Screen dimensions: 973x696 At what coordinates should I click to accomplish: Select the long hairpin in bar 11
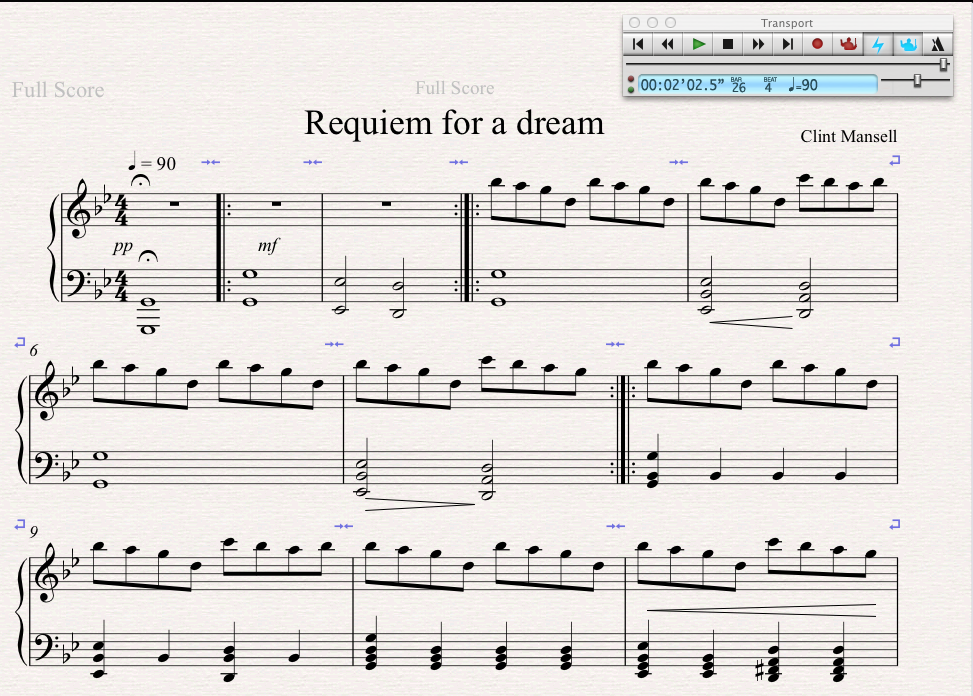click(761, 610)
